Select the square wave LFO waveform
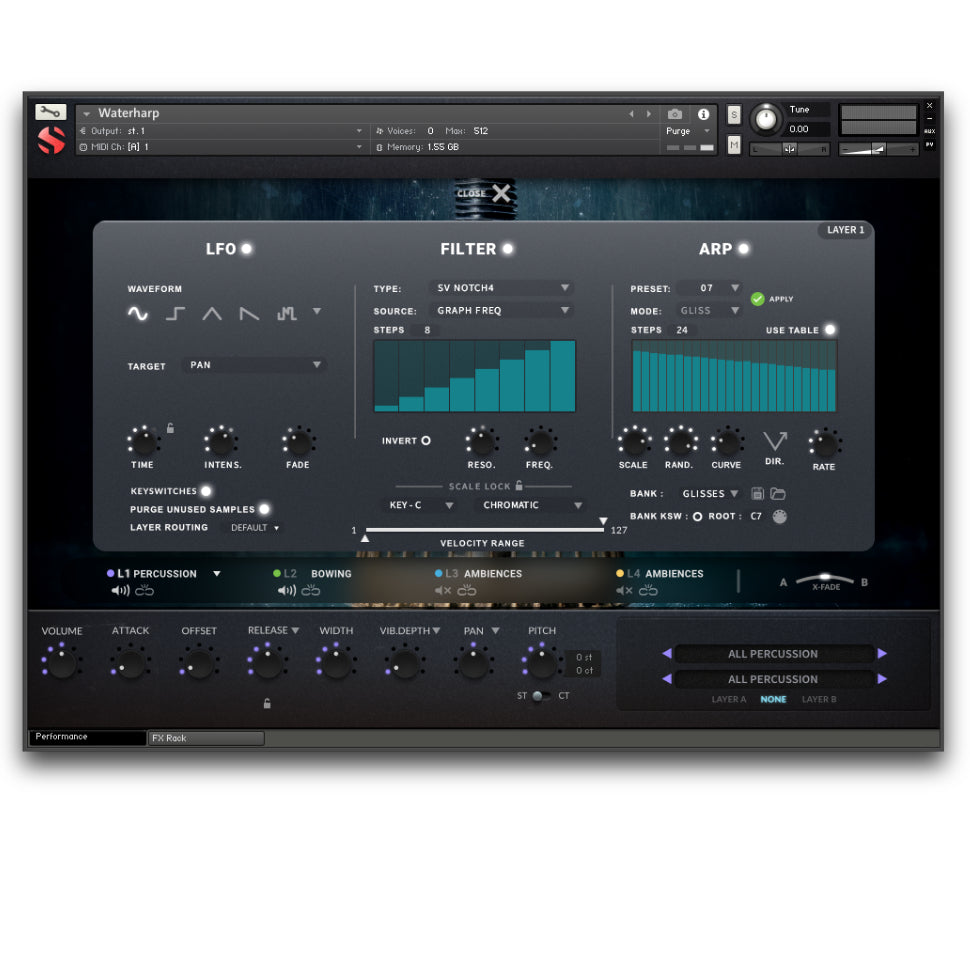 click(x=175, y=313)
